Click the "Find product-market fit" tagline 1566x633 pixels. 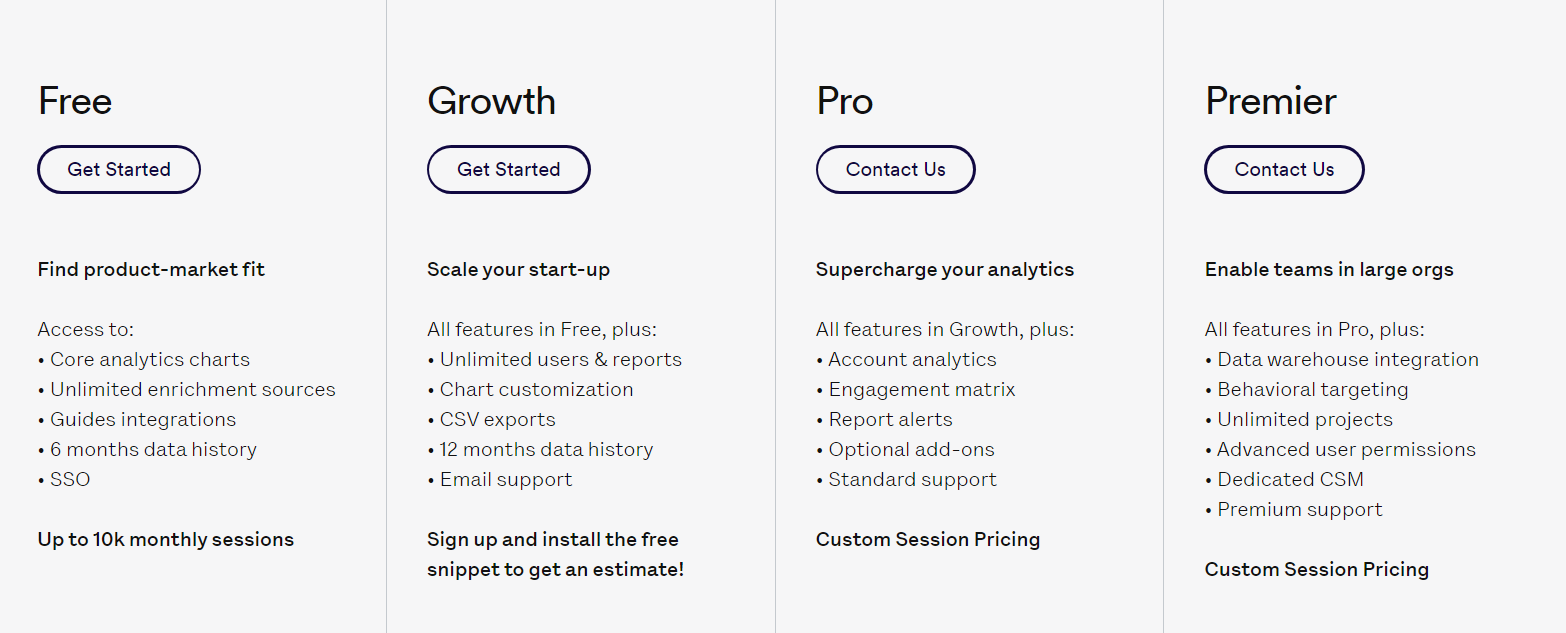point(151,269)
